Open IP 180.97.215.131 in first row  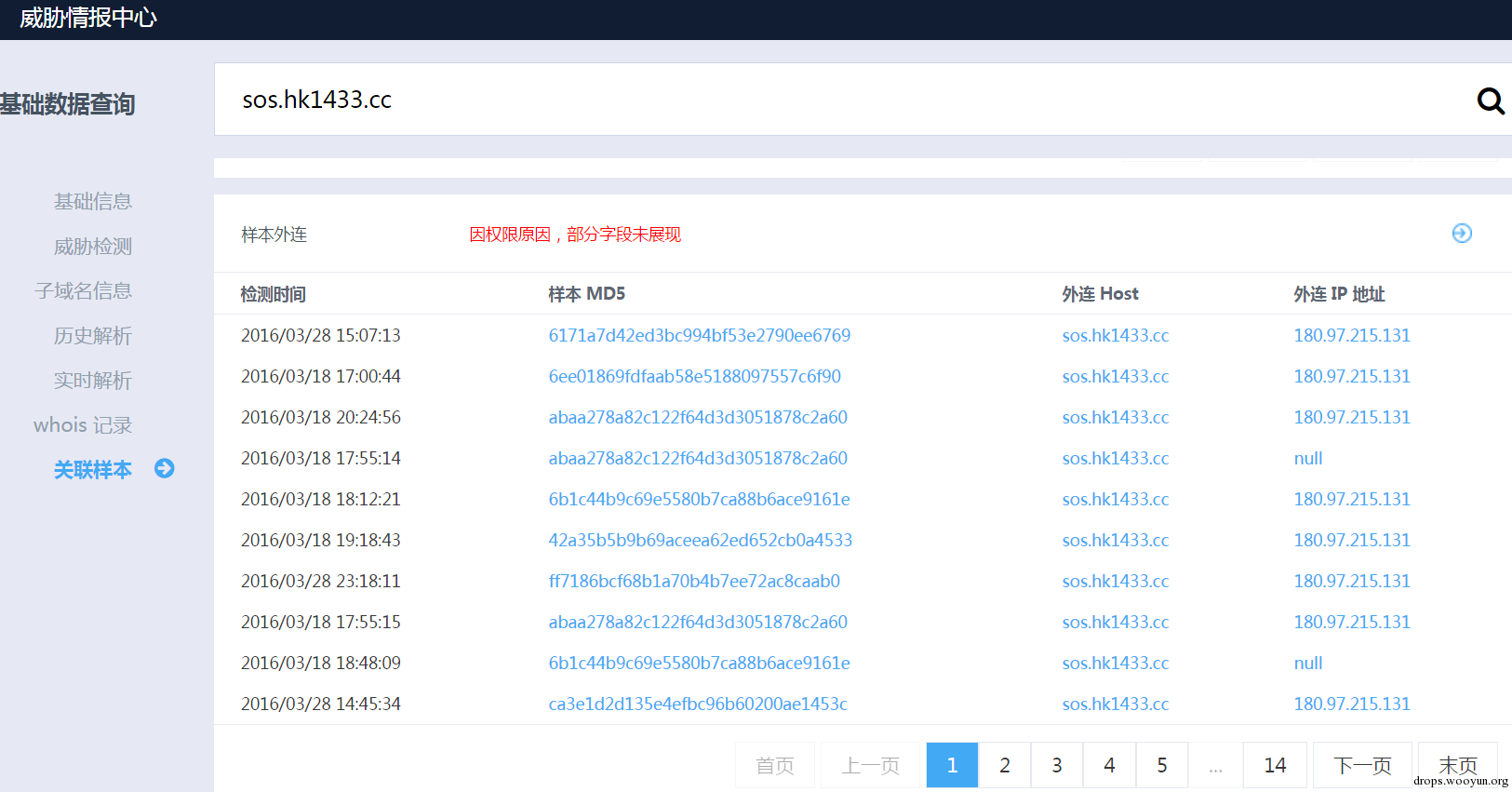tap(1352, 335)
